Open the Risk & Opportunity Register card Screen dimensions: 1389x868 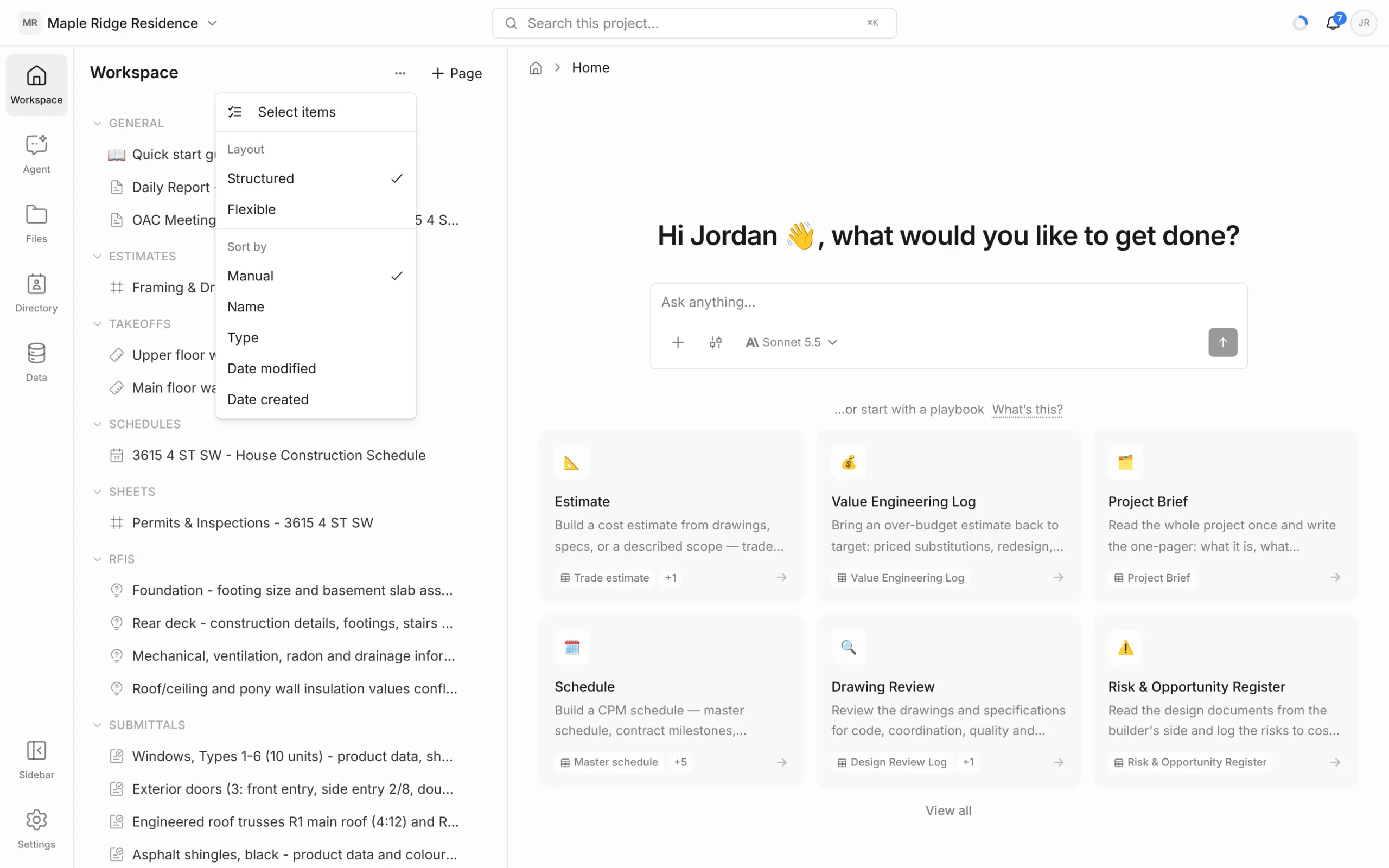[x=1225, y=701]
